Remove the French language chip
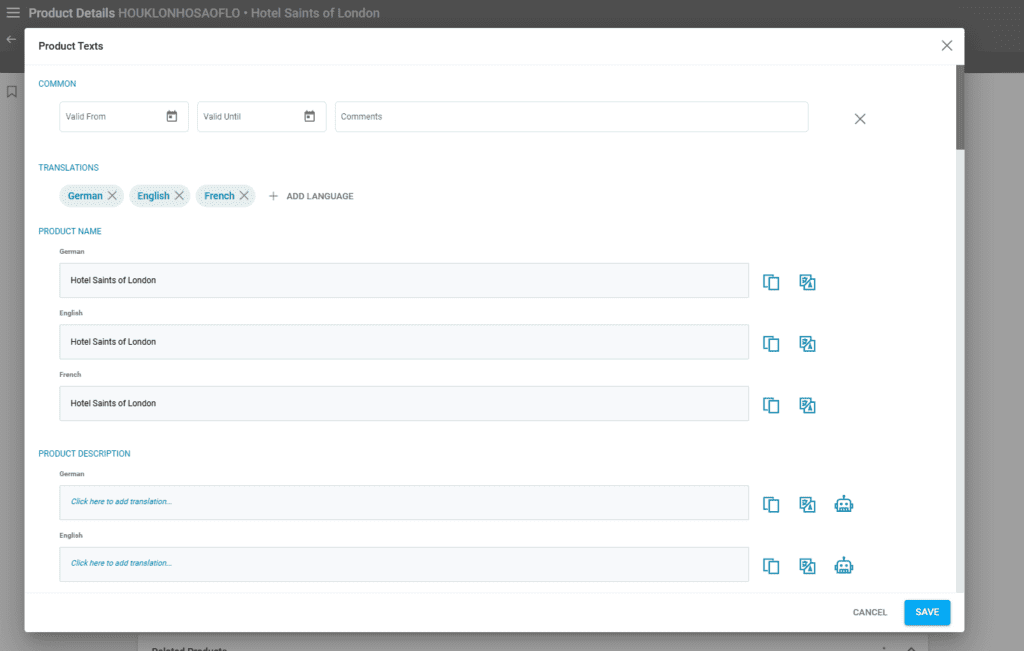This screenshot has height=651, width=1024. 244,196
